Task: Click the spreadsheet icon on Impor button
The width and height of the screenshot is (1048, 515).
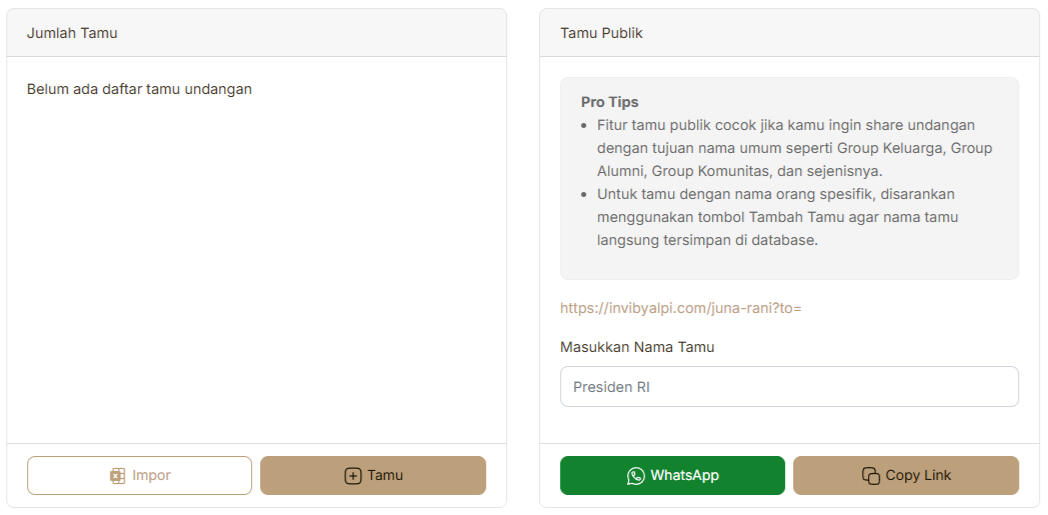Action: coord(117,476)
